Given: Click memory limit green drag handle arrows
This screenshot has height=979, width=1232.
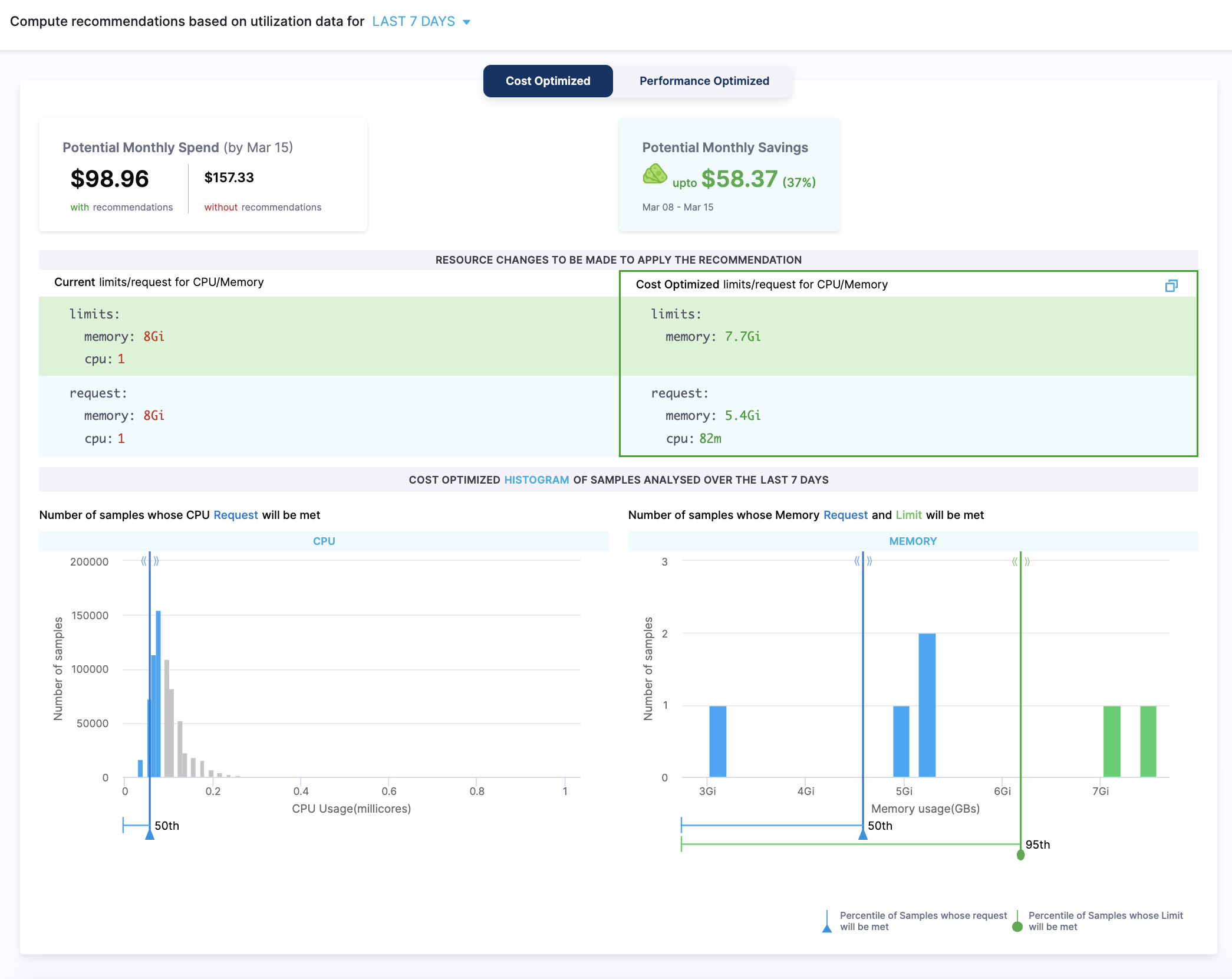Looking at the screenshot, I should (x=1020, y=561).
